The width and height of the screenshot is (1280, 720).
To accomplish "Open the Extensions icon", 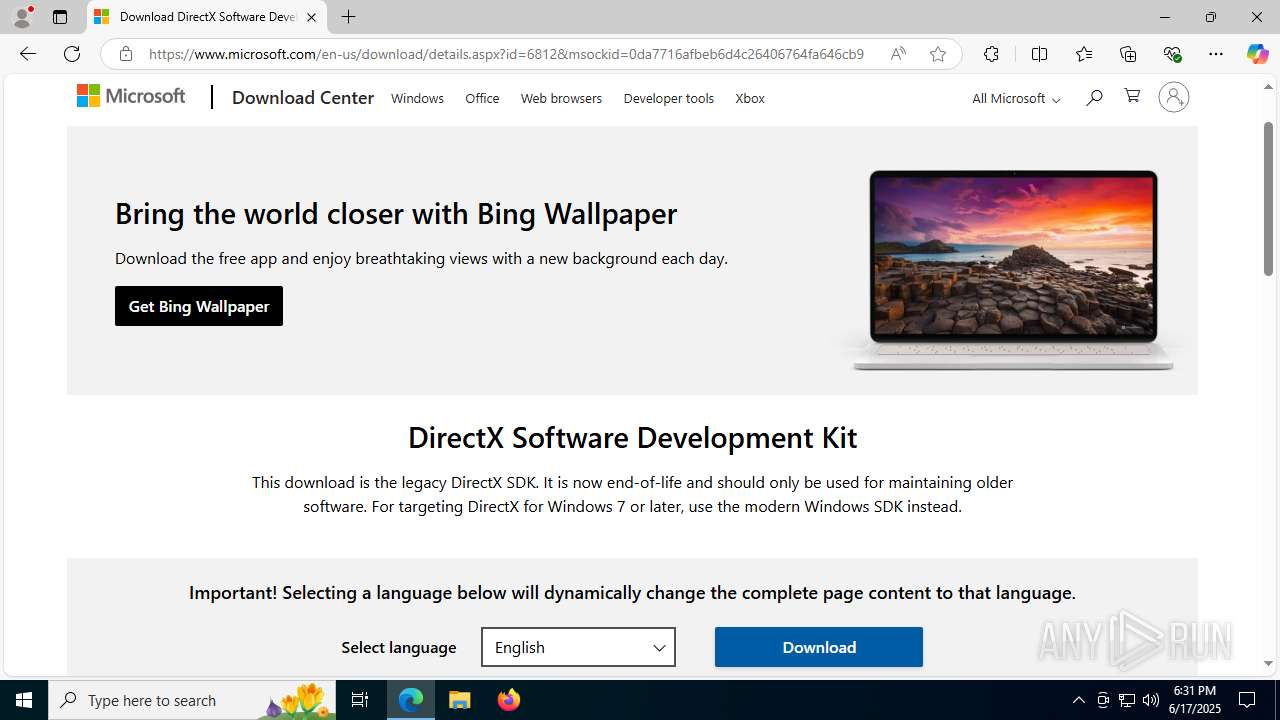I will click(991, 54).
